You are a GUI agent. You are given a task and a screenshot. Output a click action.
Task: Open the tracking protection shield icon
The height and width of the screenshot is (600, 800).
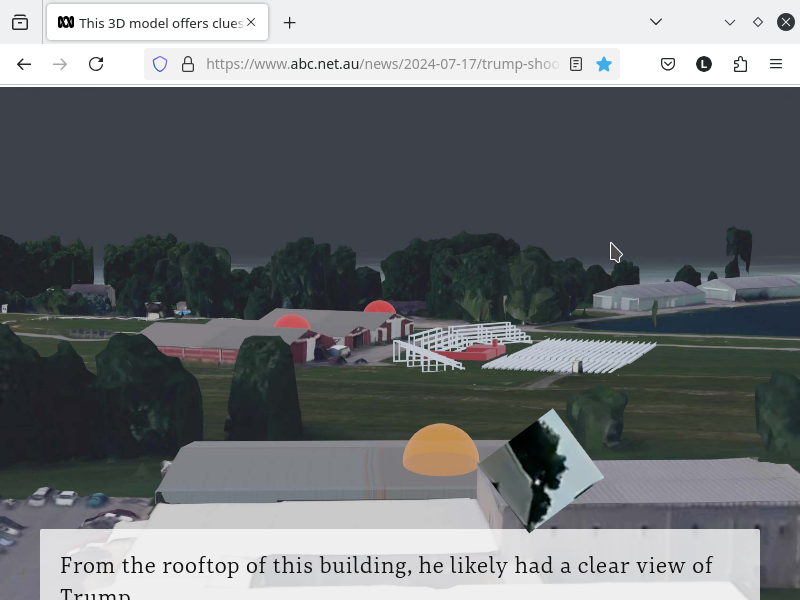click(x=160, y=64)
